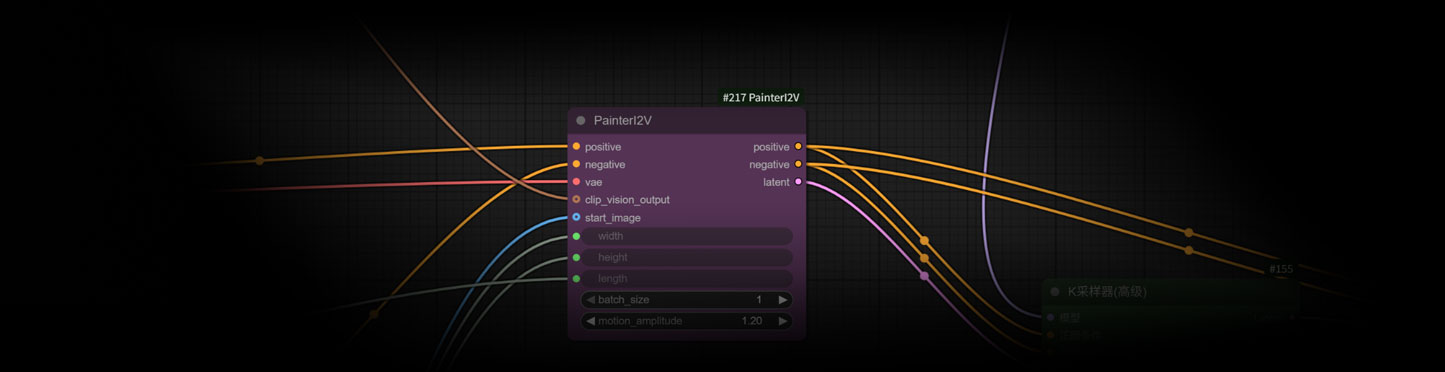Screen dimensions: 1445x372
Task: Click the purple link midpoint dot near latent wire
Action: 924,276
